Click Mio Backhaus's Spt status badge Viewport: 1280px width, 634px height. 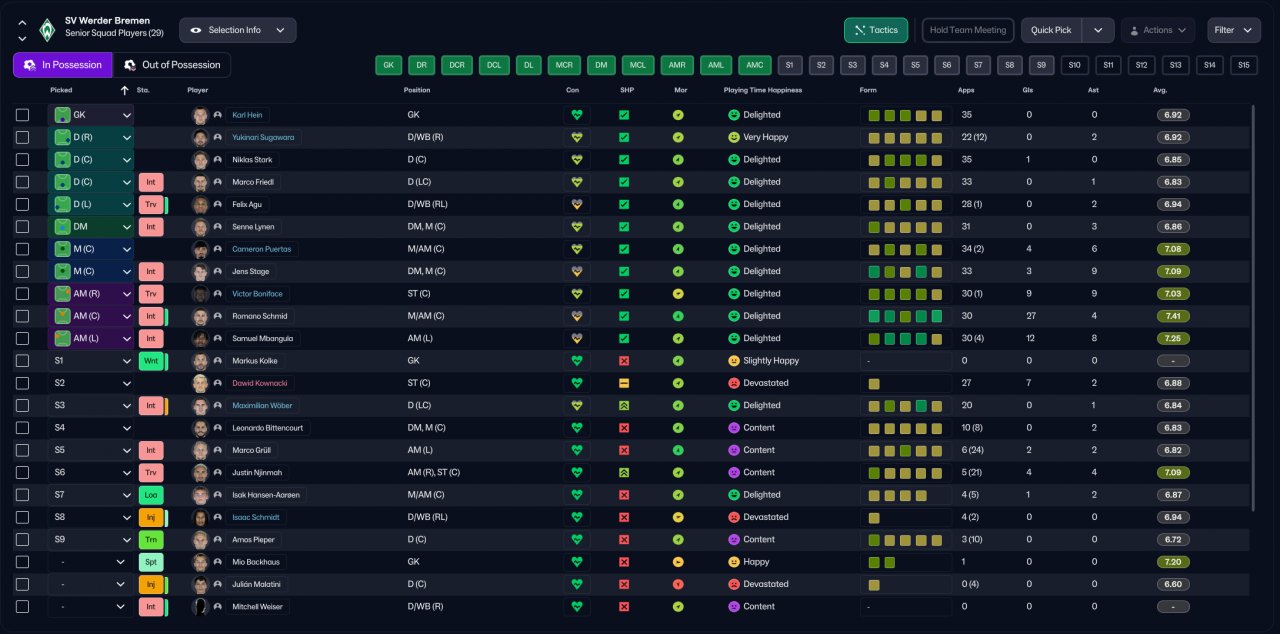151,562
